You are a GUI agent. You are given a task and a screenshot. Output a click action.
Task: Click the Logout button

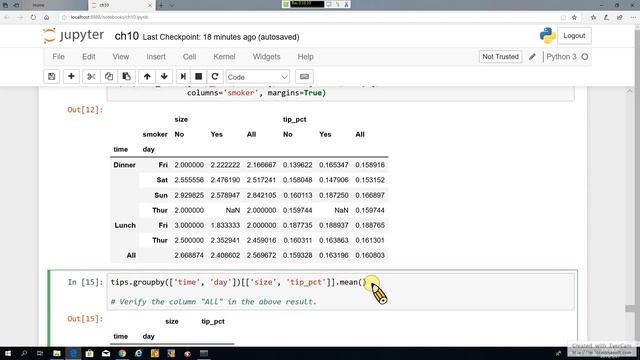tap(574, 36)
